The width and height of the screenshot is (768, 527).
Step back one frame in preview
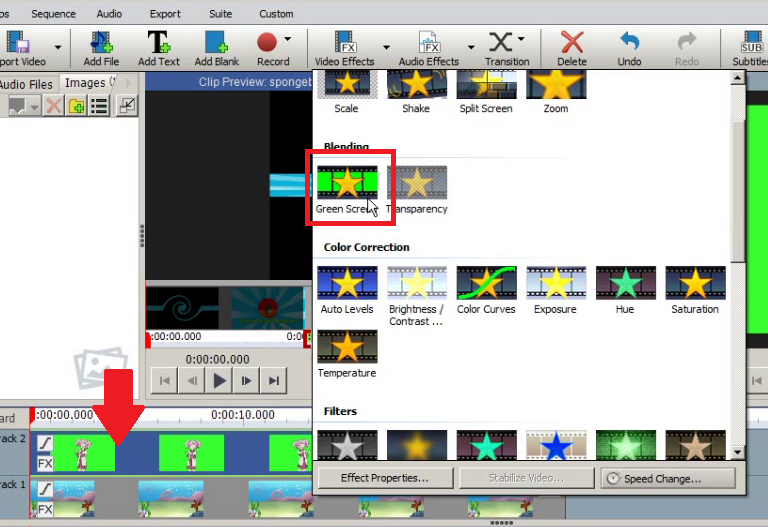[x=192, y=381]
